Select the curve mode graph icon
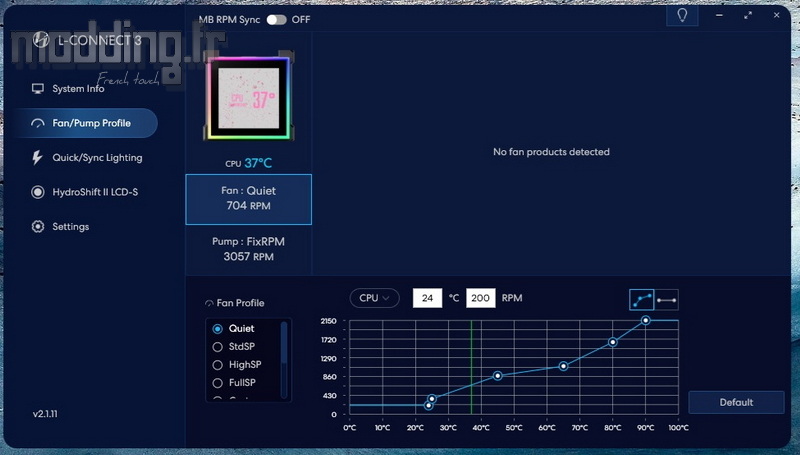 pyautogui.click(x=641, y=299)
